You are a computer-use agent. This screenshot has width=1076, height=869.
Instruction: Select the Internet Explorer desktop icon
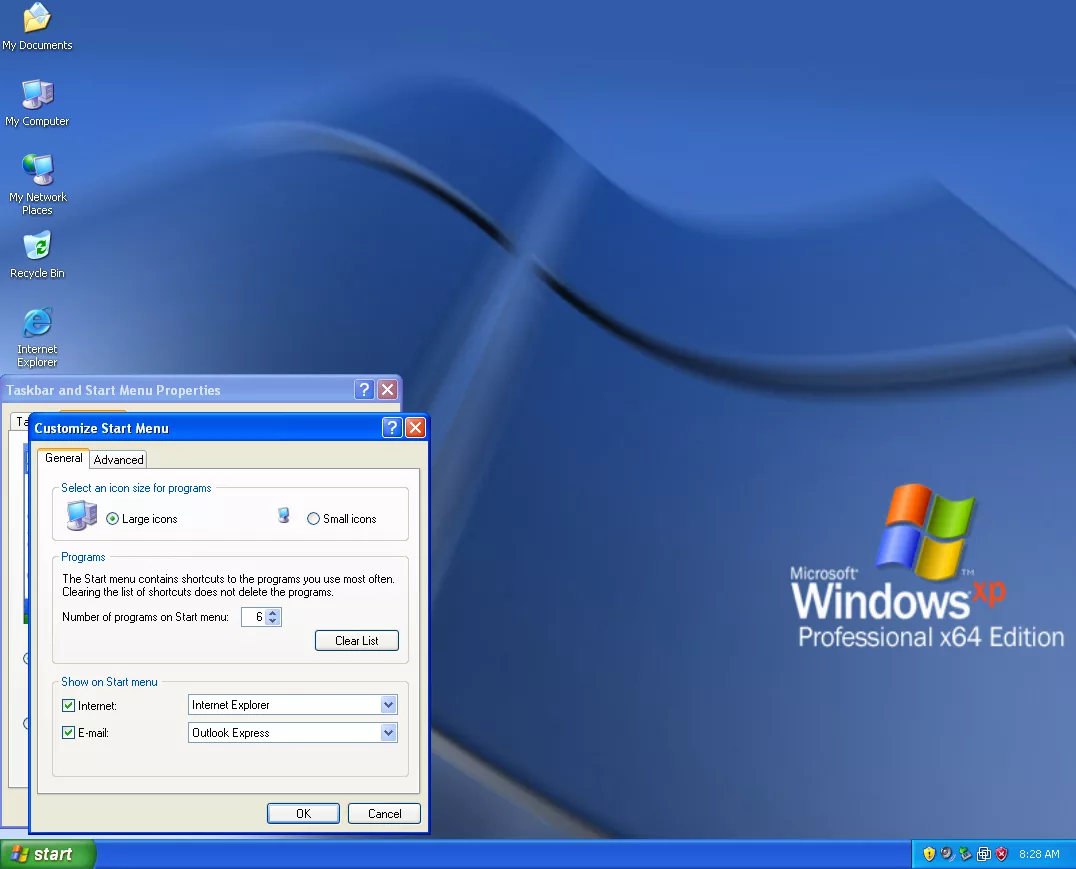(37, 337)
